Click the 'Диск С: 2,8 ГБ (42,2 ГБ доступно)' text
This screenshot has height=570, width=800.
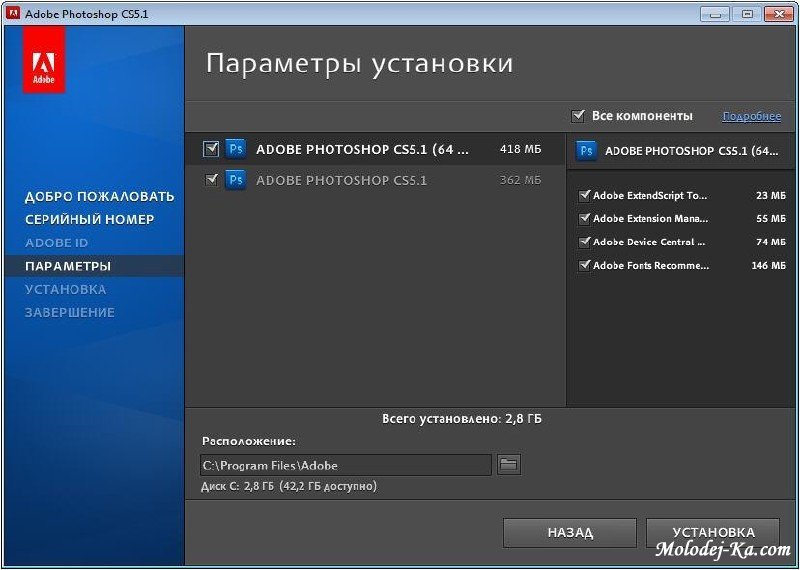289,486
